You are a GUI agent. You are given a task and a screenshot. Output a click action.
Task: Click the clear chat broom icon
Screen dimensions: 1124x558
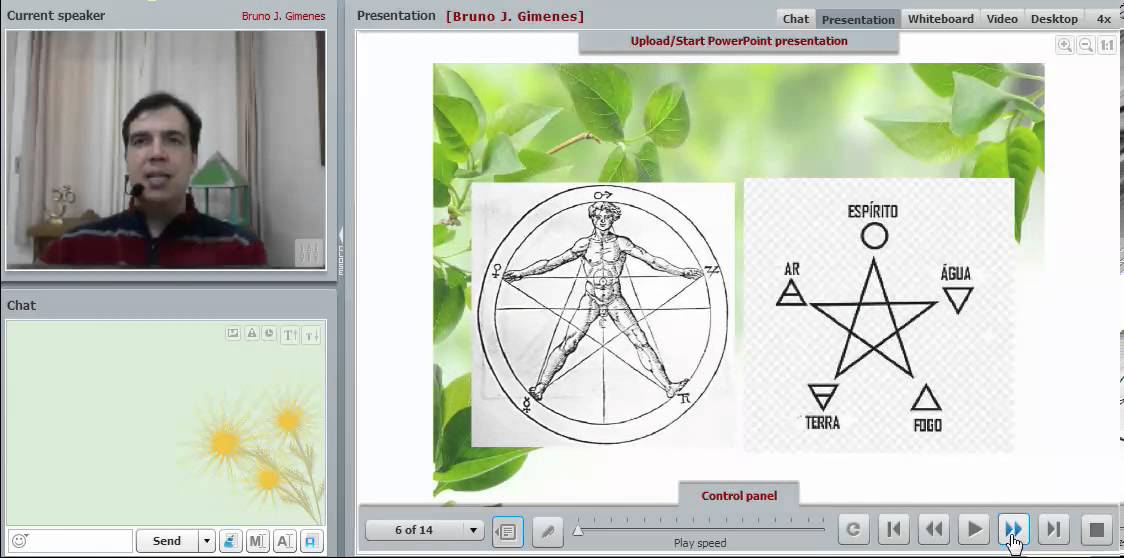[x=230, y=541]
